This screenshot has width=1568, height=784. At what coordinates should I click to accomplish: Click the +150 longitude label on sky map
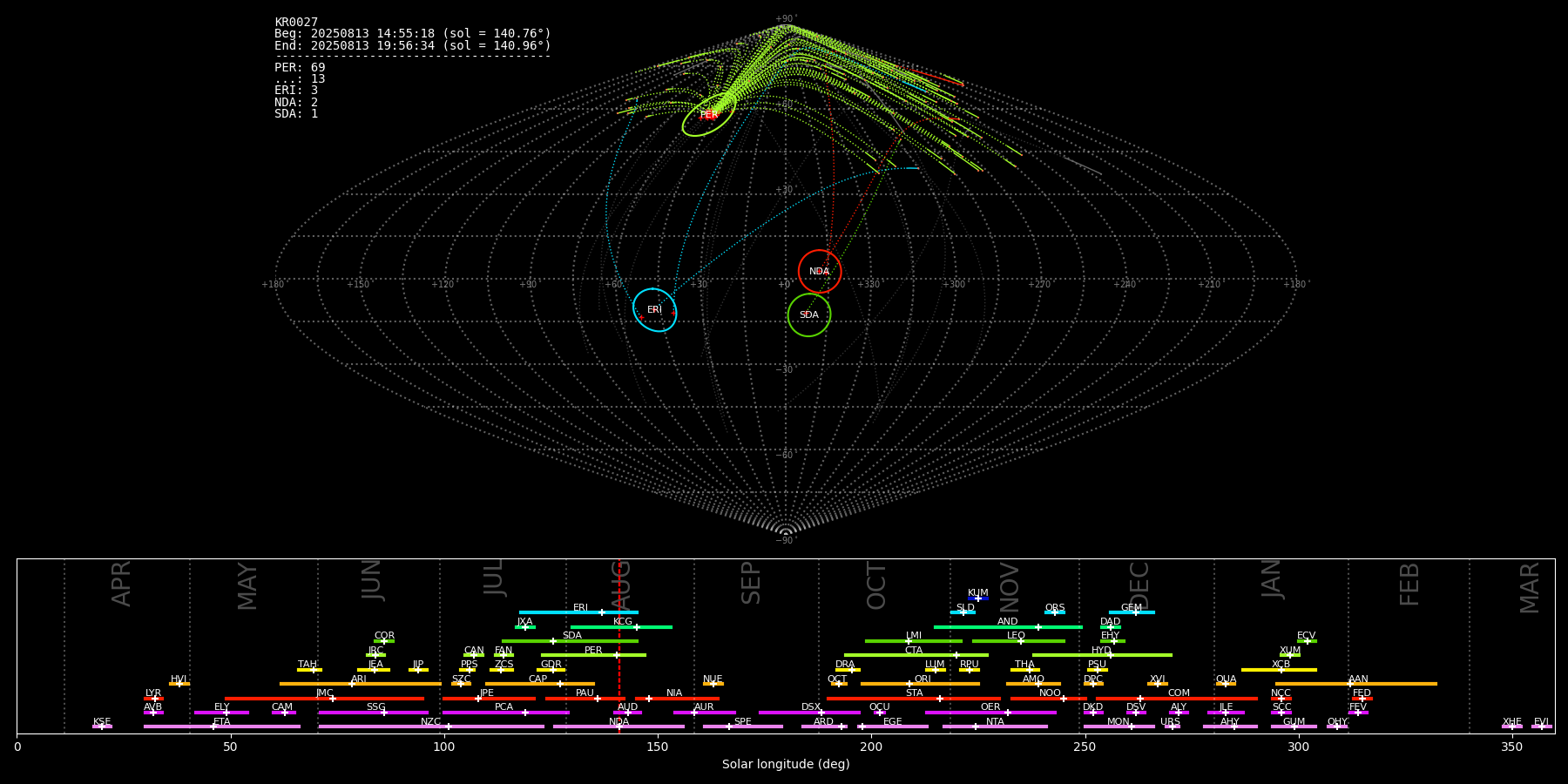point(358,285)
